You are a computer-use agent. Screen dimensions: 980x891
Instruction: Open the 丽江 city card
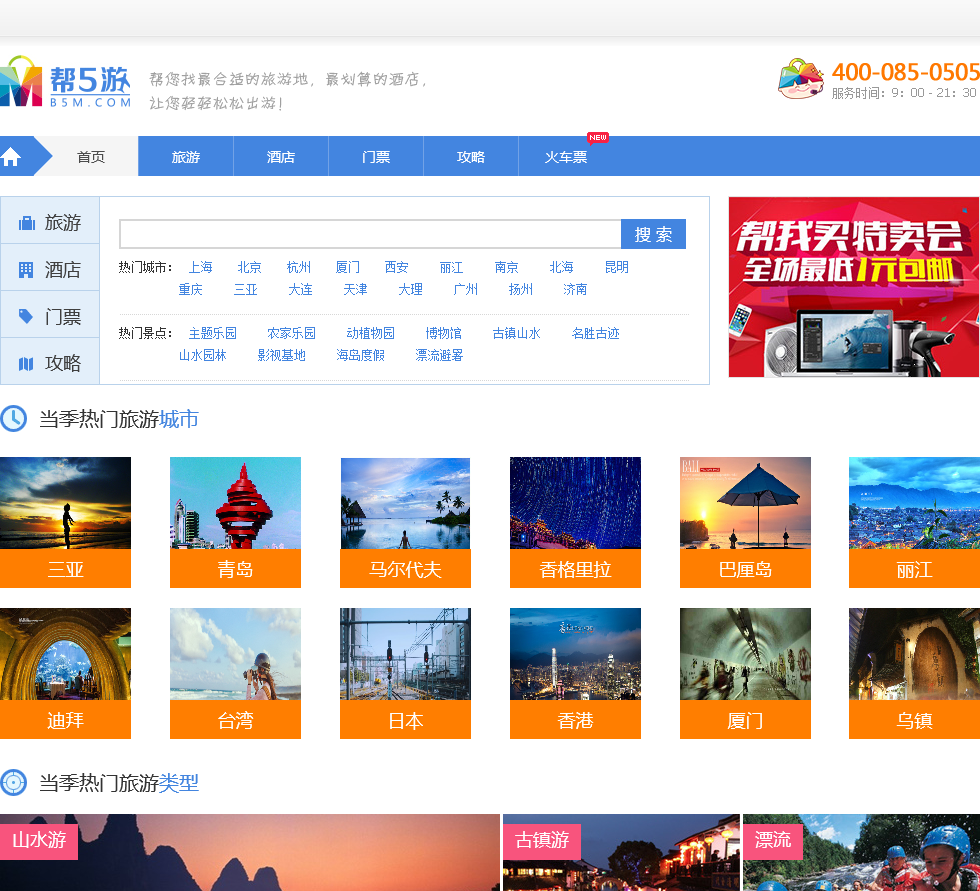point(914,522)
